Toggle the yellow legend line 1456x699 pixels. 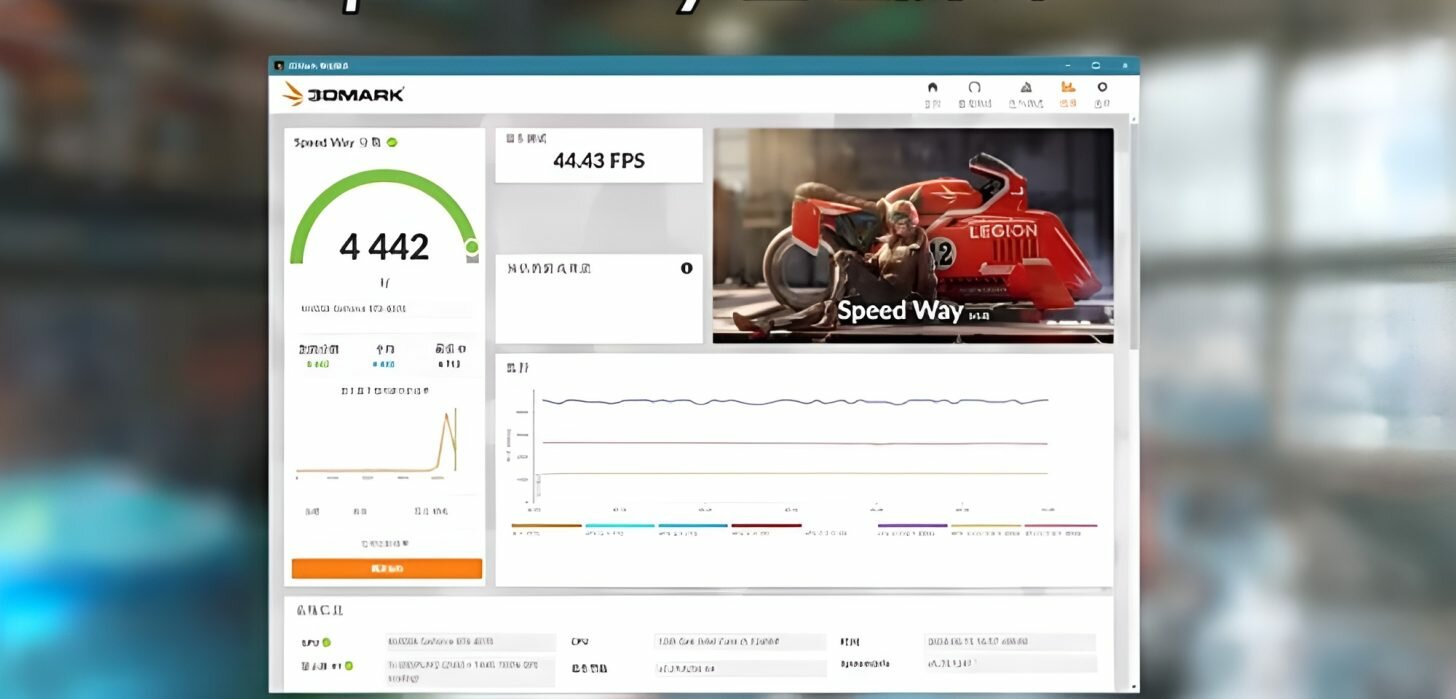[x=986, y=525]
